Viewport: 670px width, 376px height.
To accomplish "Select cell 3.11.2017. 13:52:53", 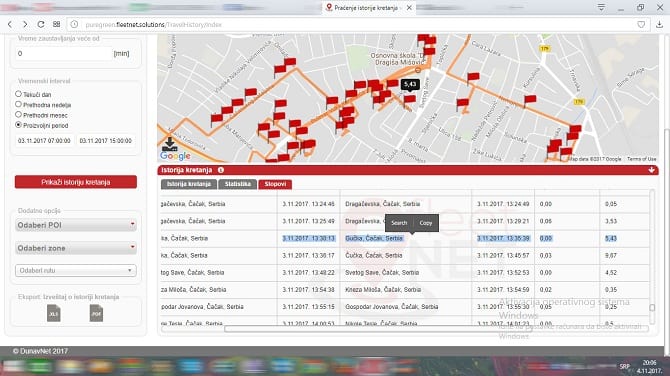I will click(503, 272).
